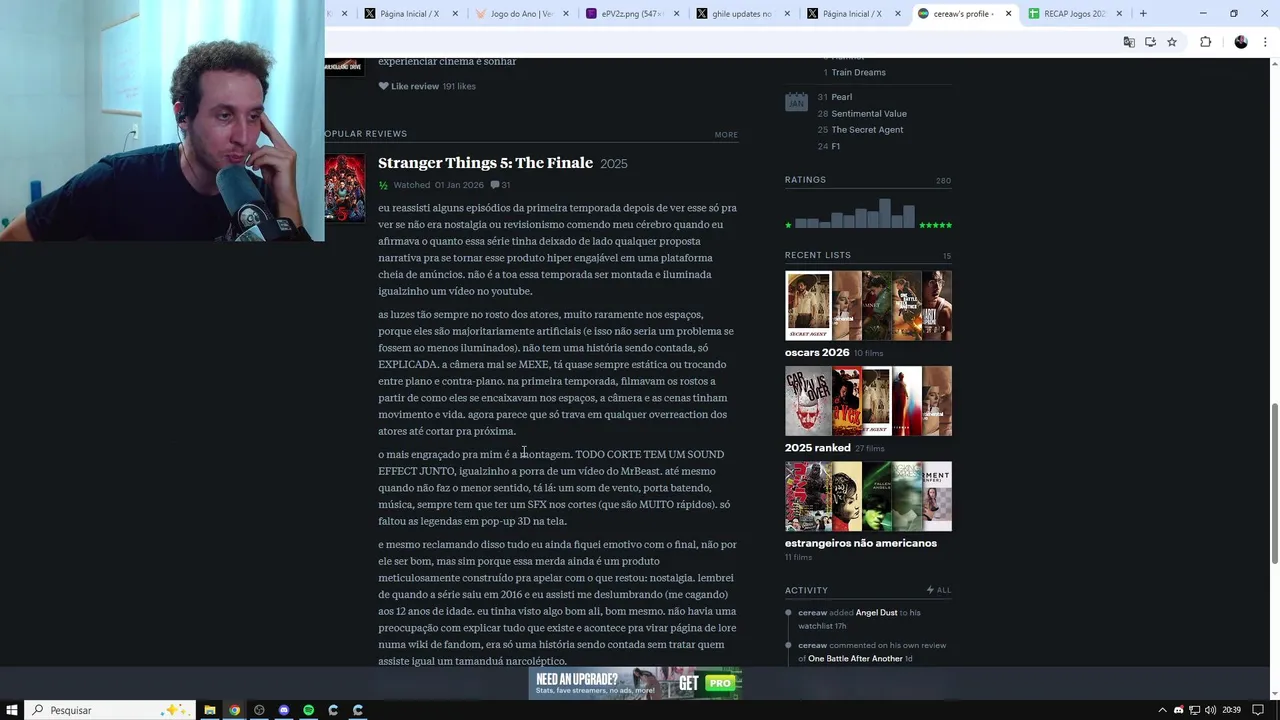Open the F1 diary entry

coord(835,146)
